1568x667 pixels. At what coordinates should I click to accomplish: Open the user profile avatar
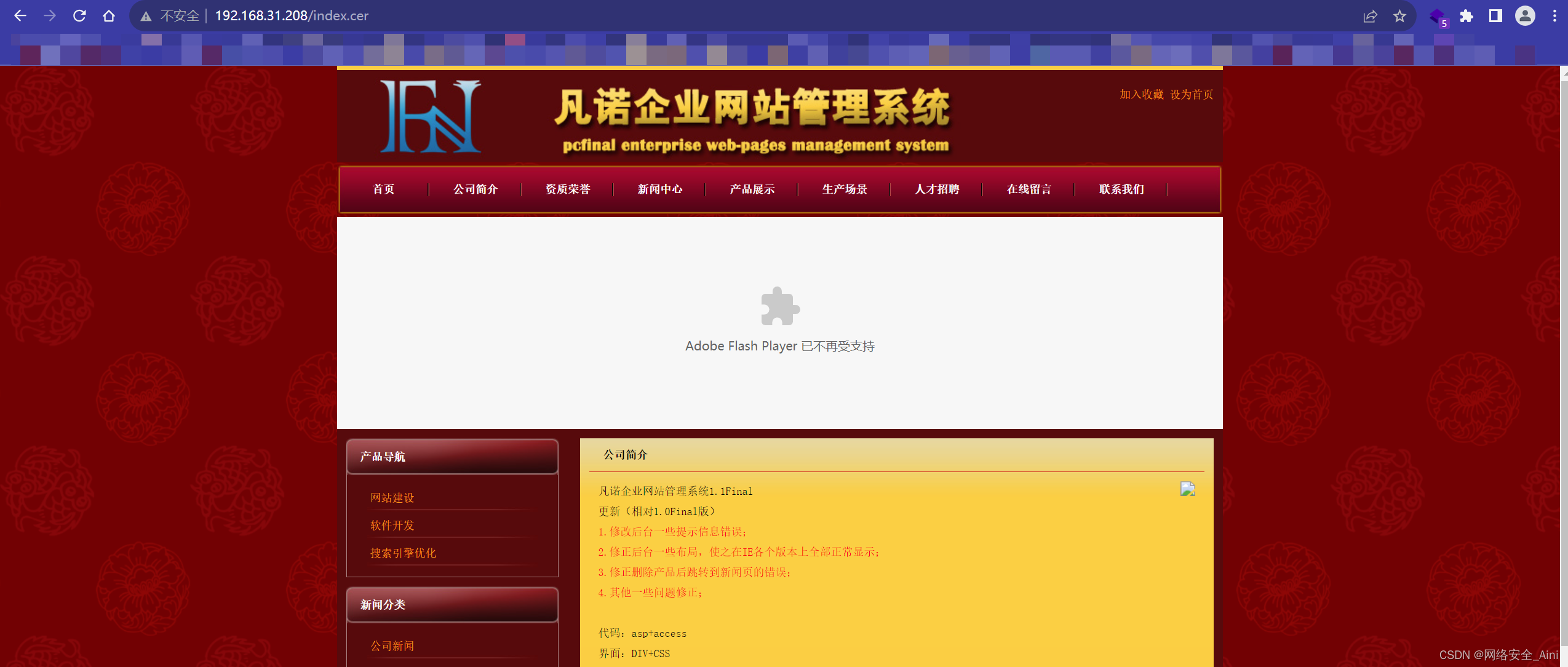(x=1525, y=16)
